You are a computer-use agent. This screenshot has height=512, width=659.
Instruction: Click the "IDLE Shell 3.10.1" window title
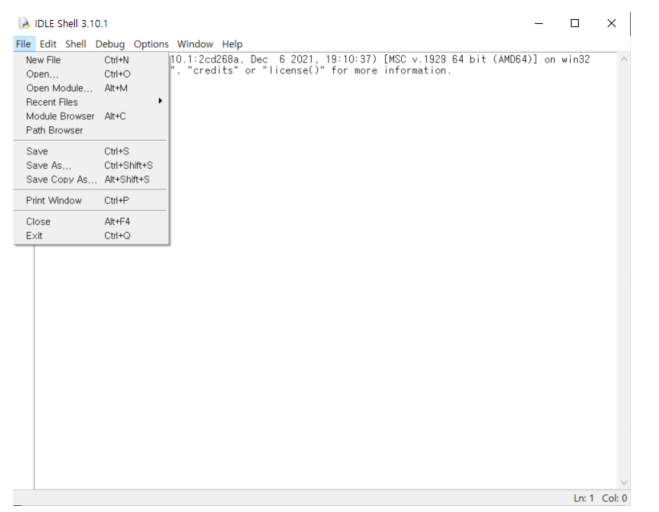[71, 24]
